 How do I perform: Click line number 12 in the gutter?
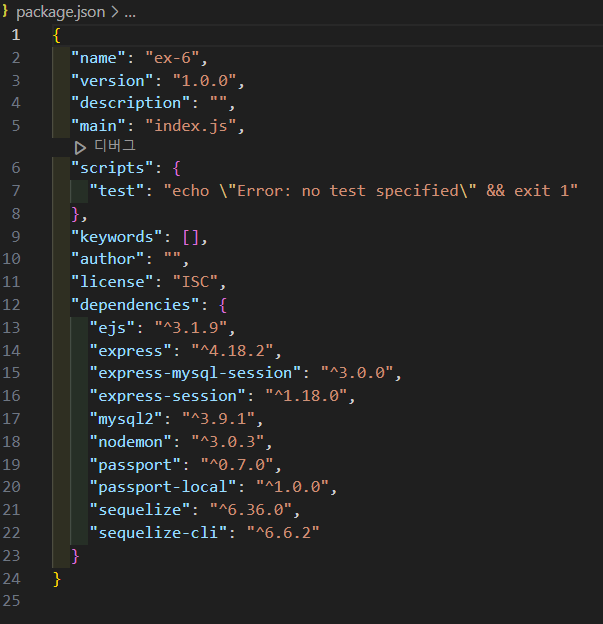coord(11,305)
